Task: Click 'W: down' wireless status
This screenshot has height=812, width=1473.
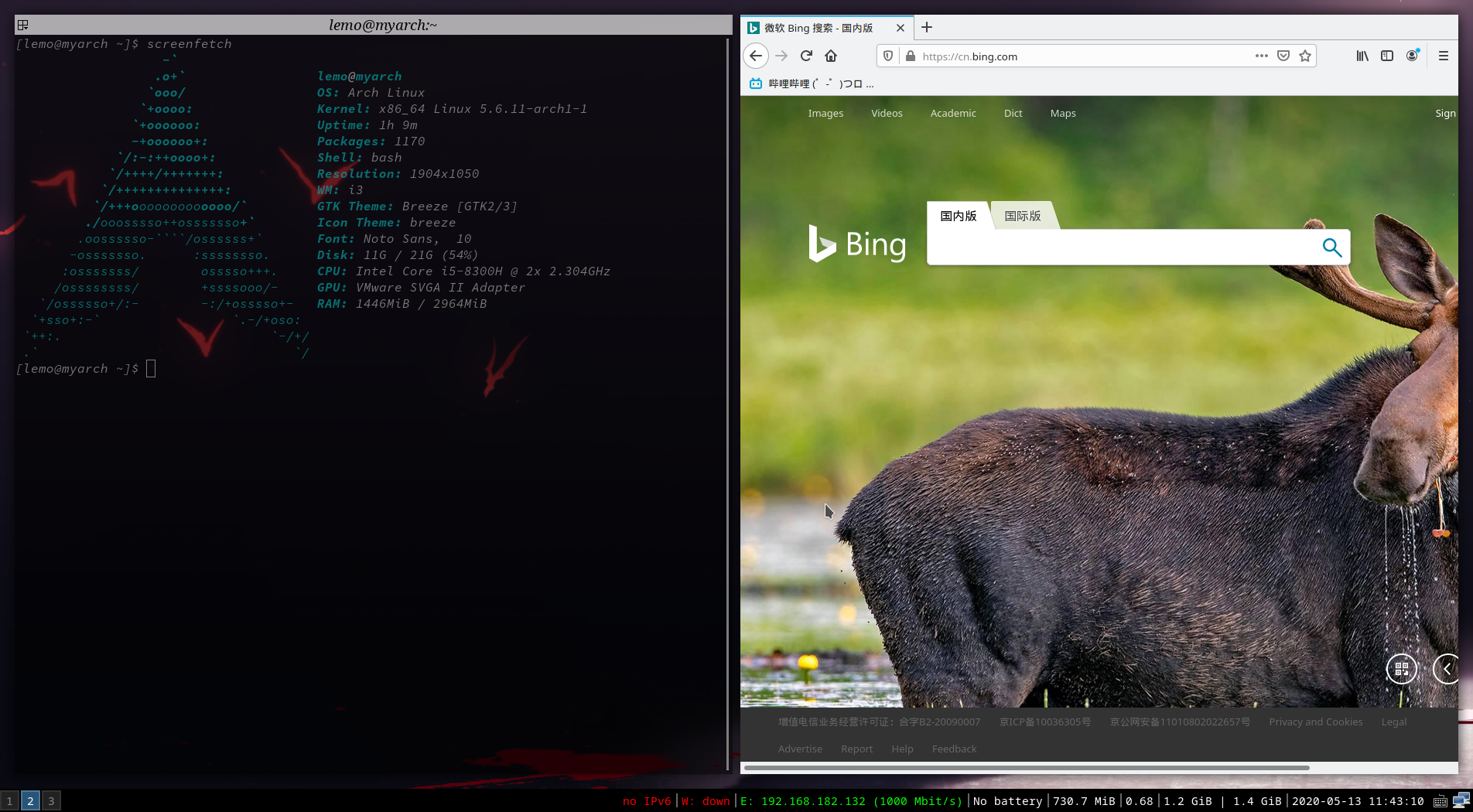Action: tap(706, 801)
